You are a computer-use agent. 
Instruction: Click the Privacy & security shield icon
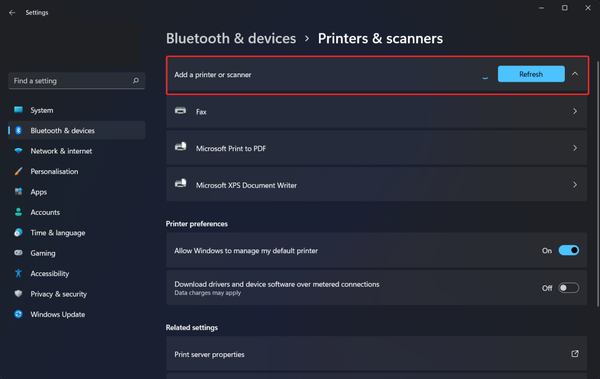click(x=18, y=294)
